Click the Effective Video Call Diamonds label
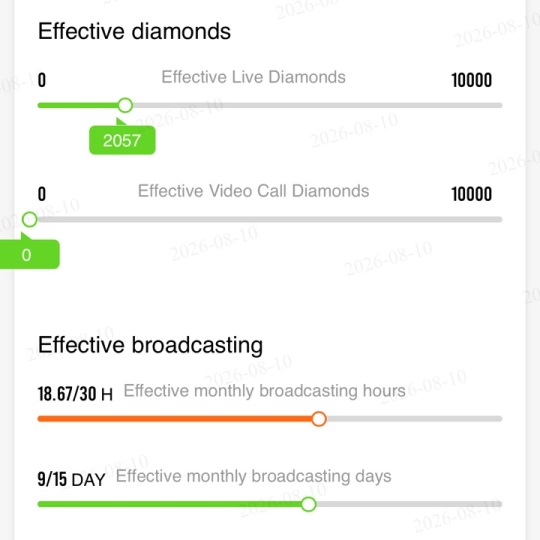The width and height of the screenshot is (540, 540). pos(253,191)
